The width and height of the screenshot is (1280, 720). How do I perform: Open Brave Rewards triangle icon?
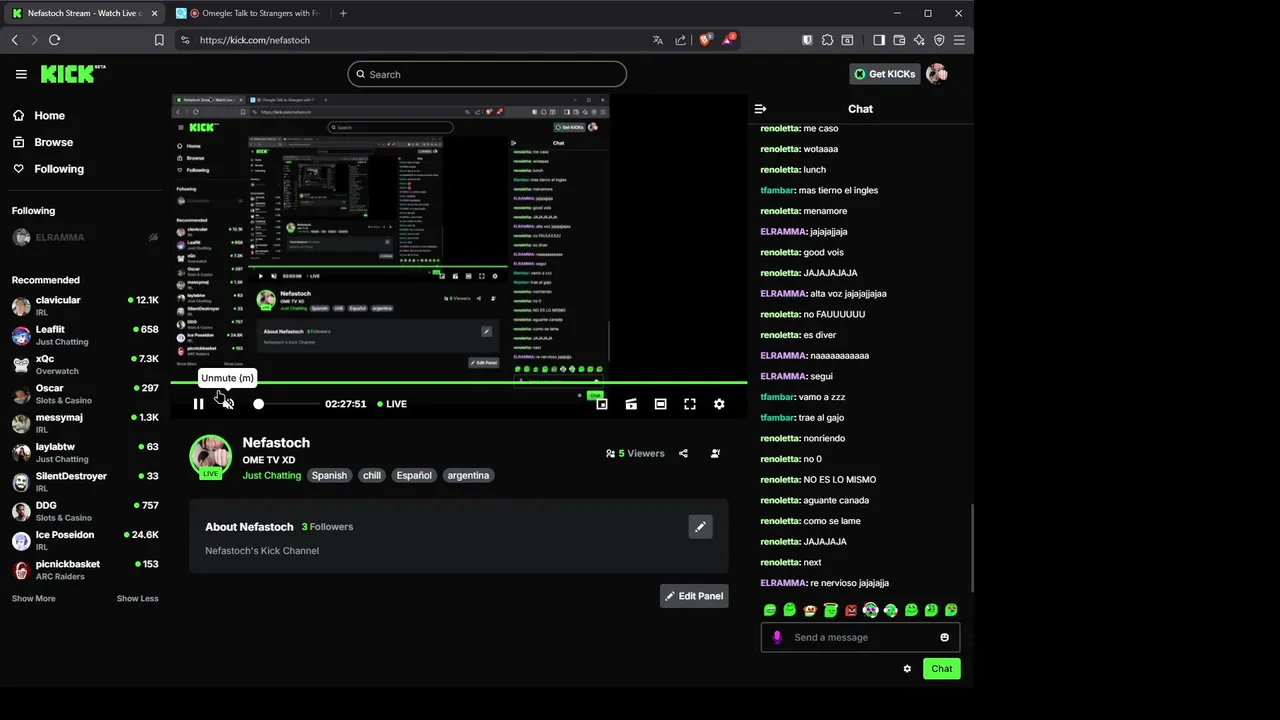coord(729,40)
